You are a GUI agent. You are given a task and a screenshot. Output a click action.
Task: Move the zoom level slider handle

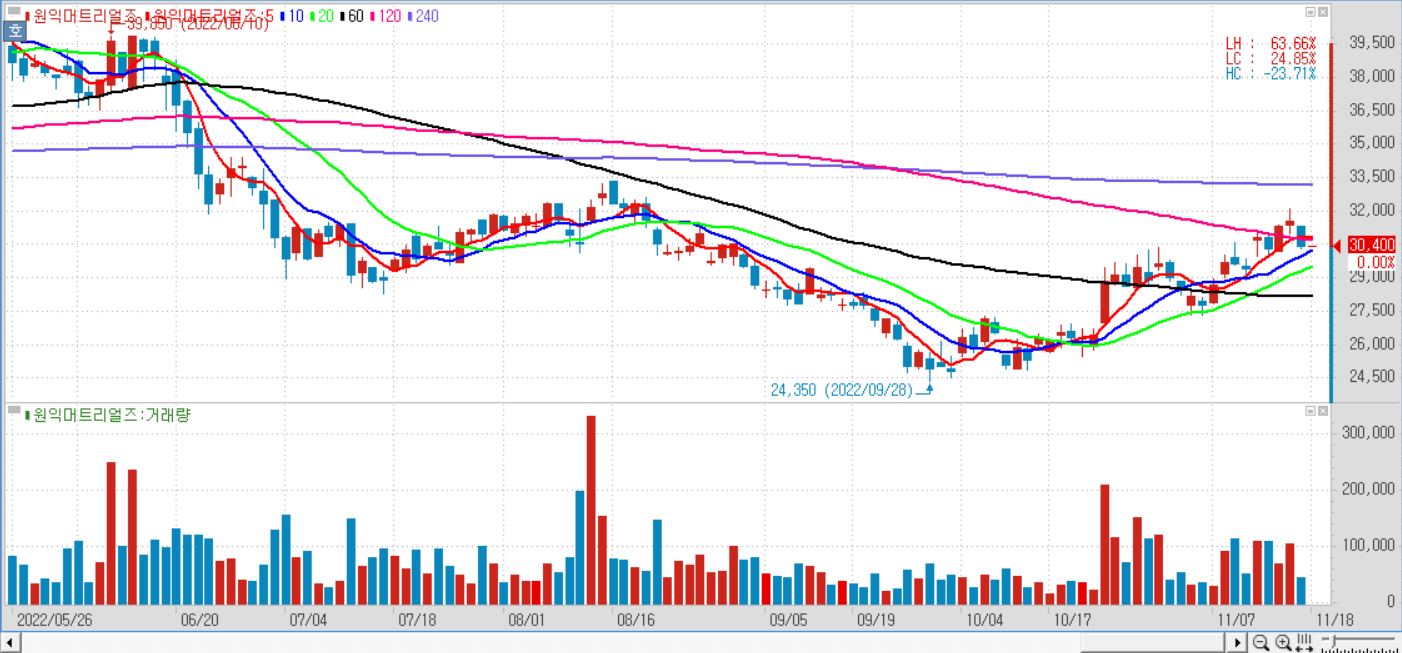coord(1331,639)
